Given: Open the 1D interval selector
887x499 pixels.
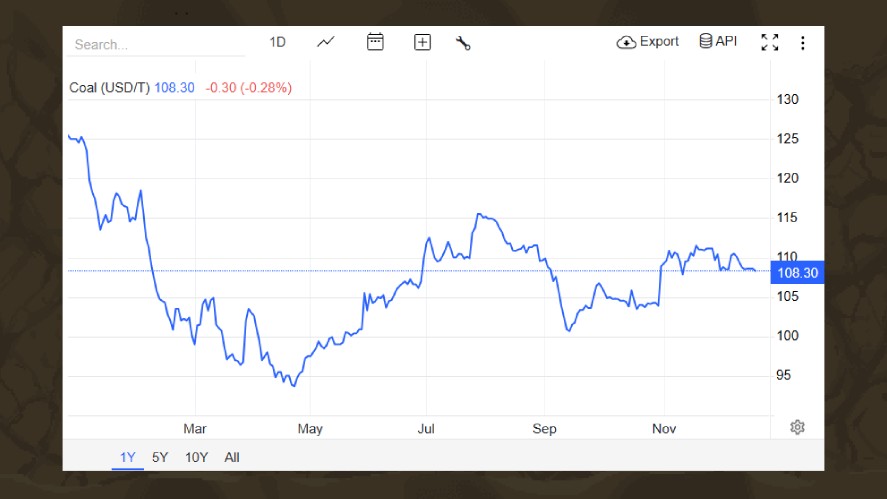Looking at the screenshot, I should point(277,42).
